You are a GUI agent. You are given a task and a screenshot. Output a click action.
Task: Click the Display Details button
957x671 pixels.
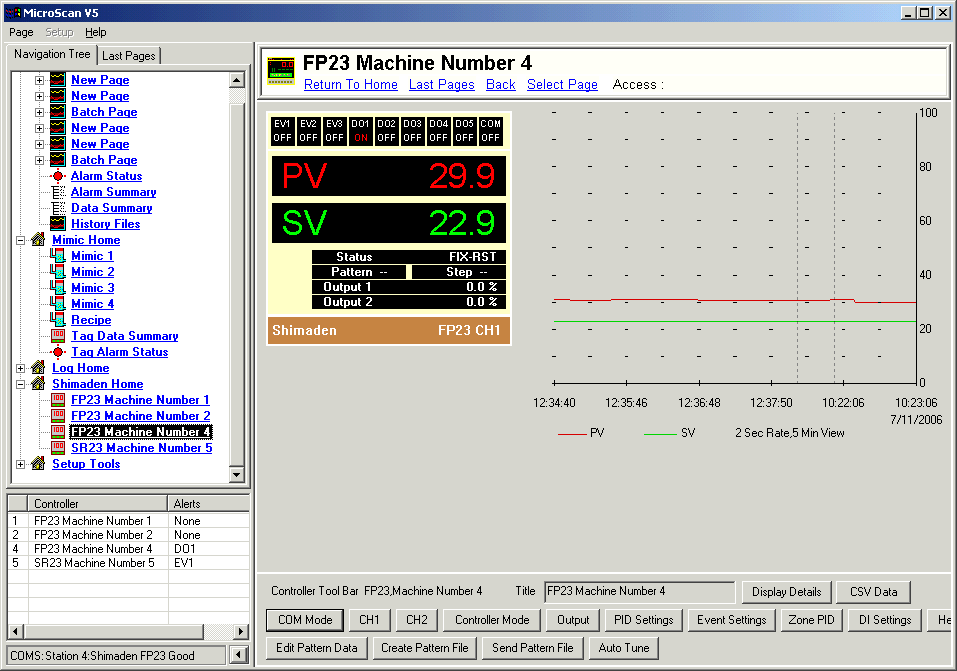click(x=787, y=592)
